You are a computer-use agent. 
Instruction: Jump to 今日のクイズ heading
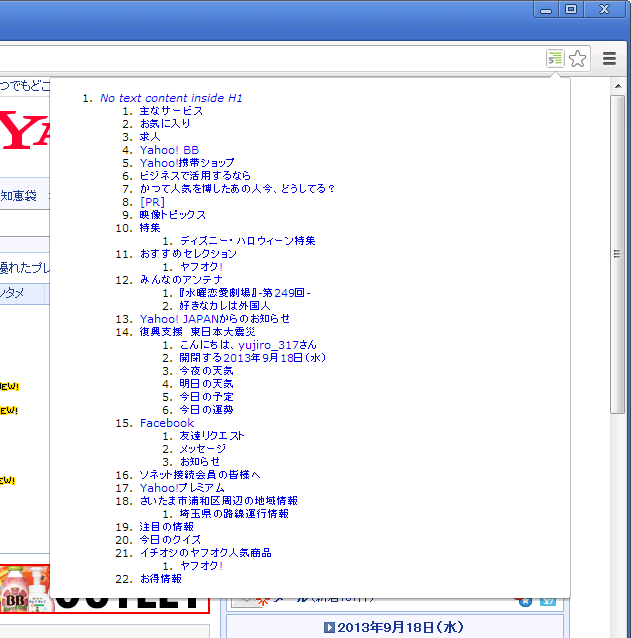170,540
